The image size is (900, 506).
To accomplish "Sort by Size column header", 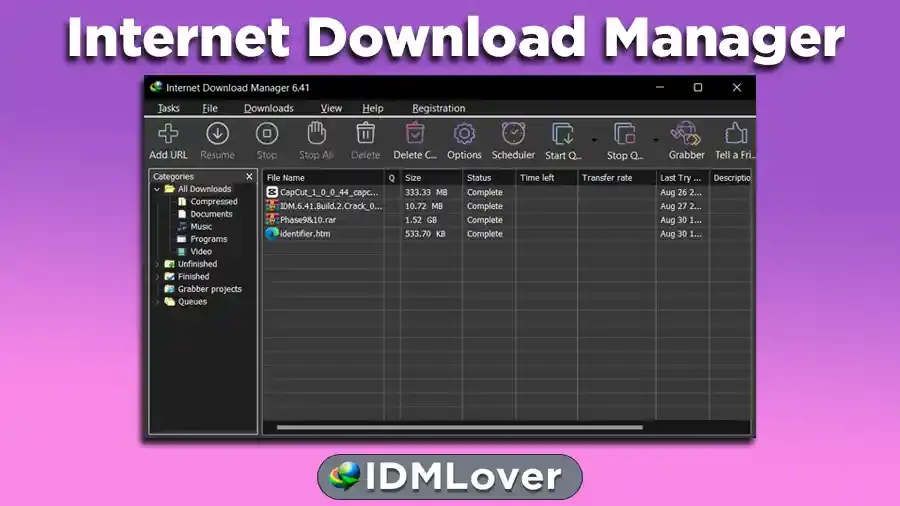I will coord(431,178).
